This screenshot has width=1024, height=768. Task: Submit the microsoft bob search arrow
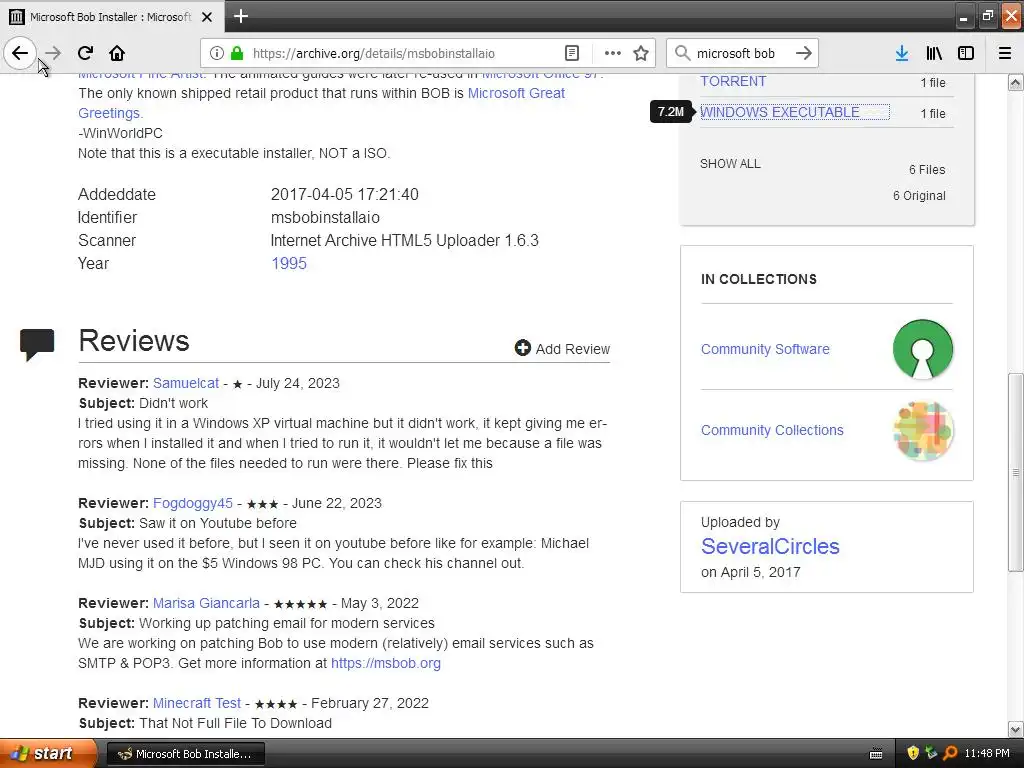804,53
